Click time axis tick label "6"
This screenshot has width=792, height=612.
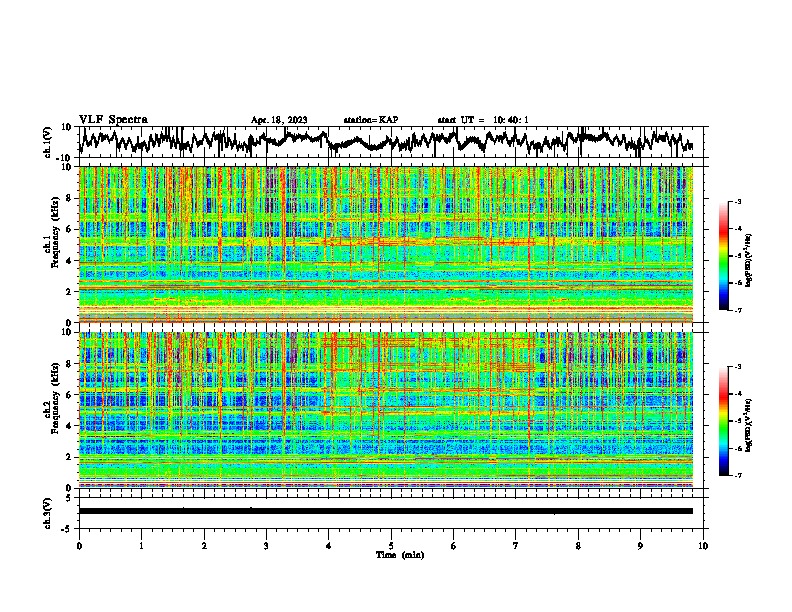pos(454,546)
